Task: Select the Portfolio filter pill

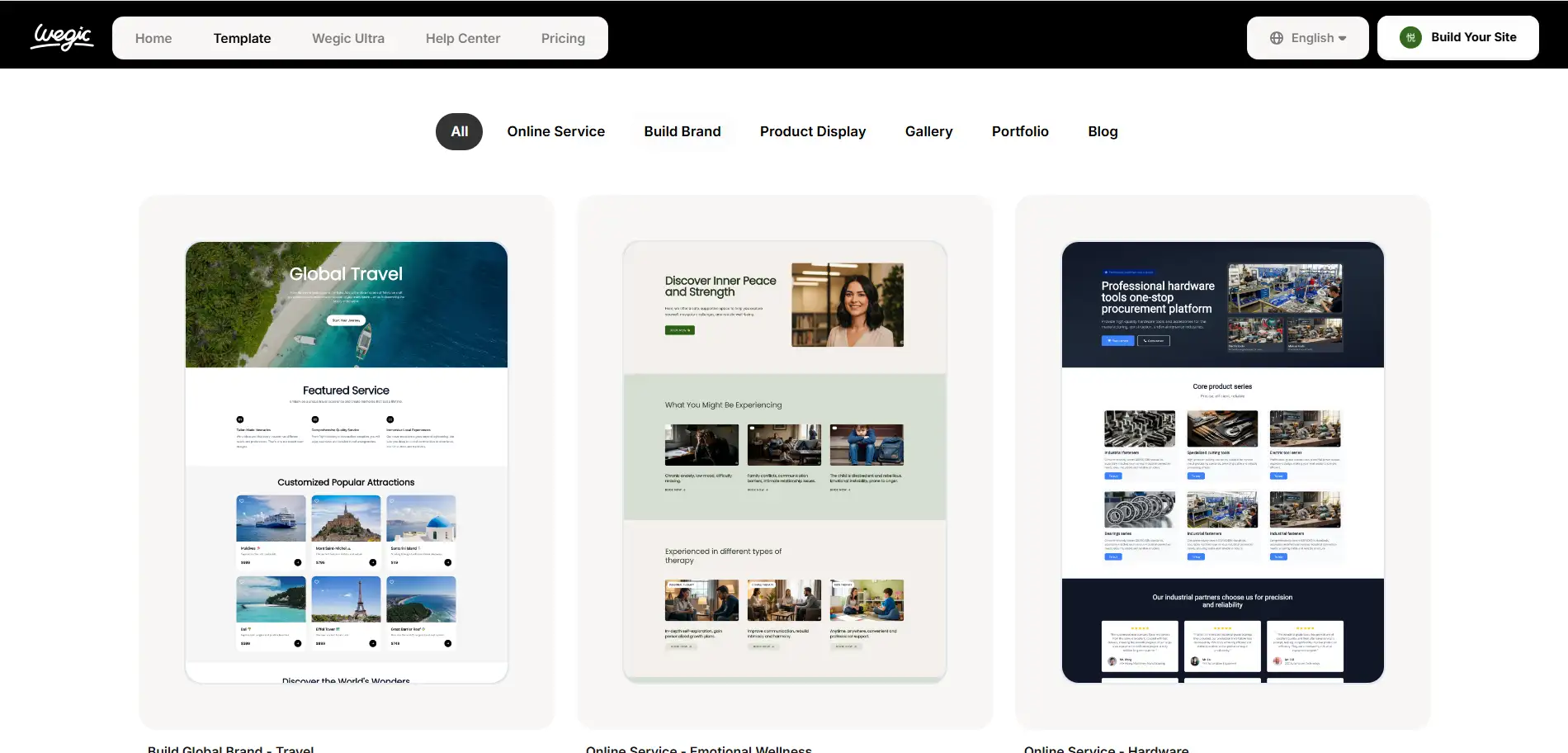Action: [x=1020, y=131]
